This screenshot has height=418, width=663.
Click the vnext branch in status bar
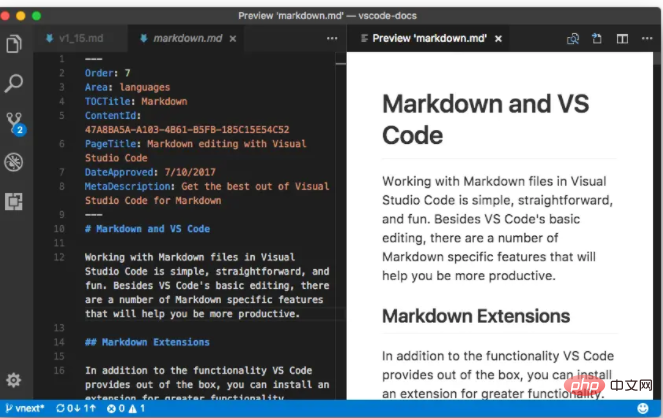point(24,409)
